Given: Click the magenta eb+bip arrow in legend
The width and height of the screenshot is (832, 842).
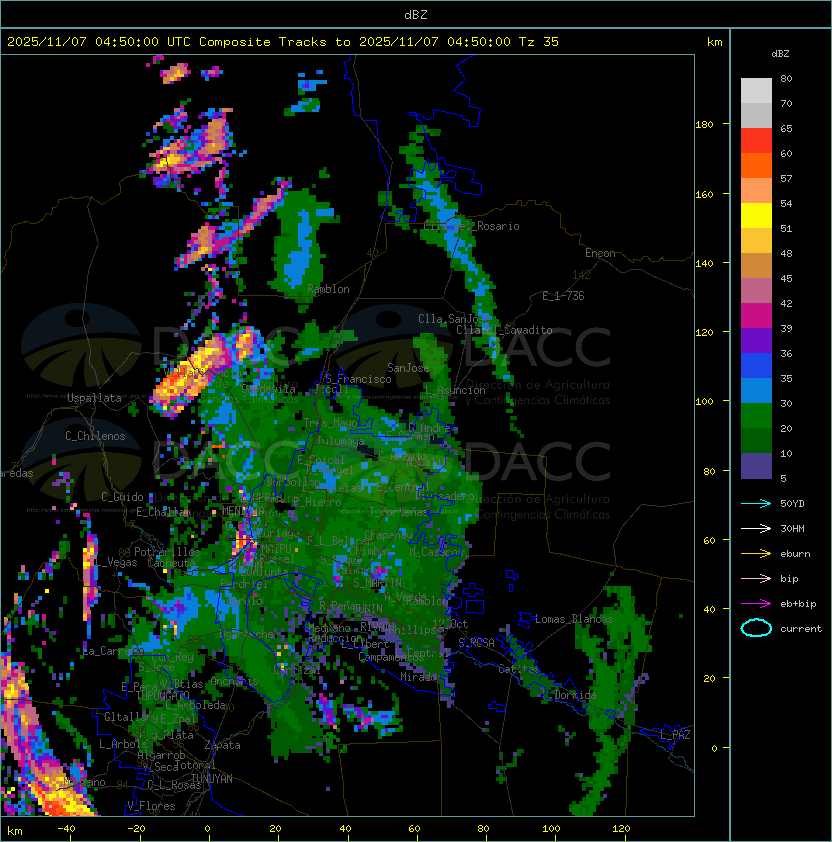Looking at the screenshot, I should 756,604.
